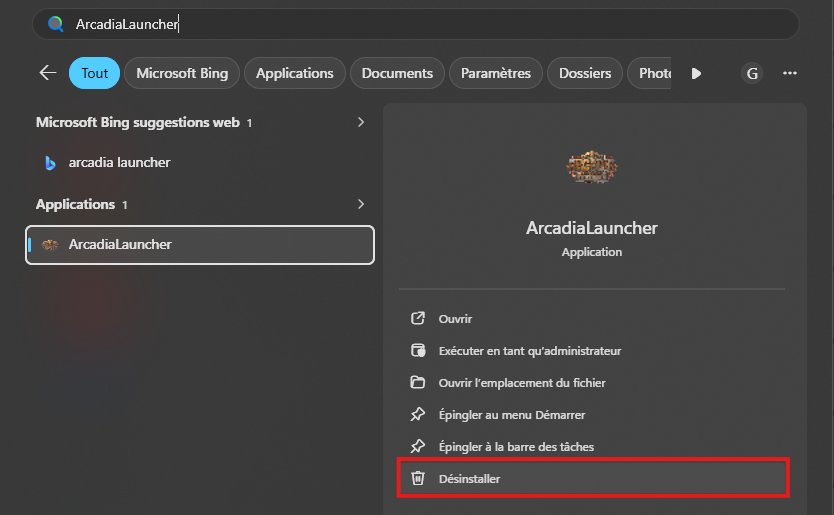Image resolution: width=834 pixels, height=515 pixels.
Task: Show more filters with play arrow
Action: coord(696,73)
